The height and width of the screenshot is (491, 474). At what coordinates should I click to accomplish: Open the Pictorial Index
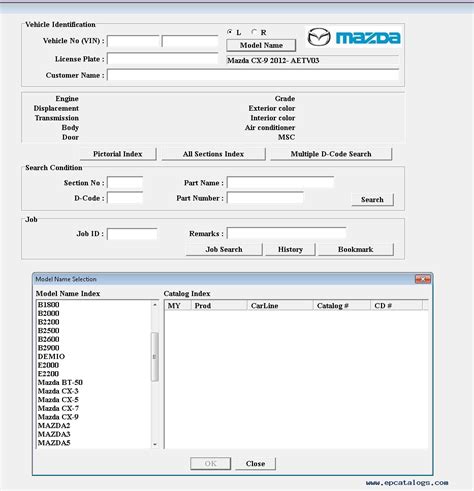tap(118, 154)
